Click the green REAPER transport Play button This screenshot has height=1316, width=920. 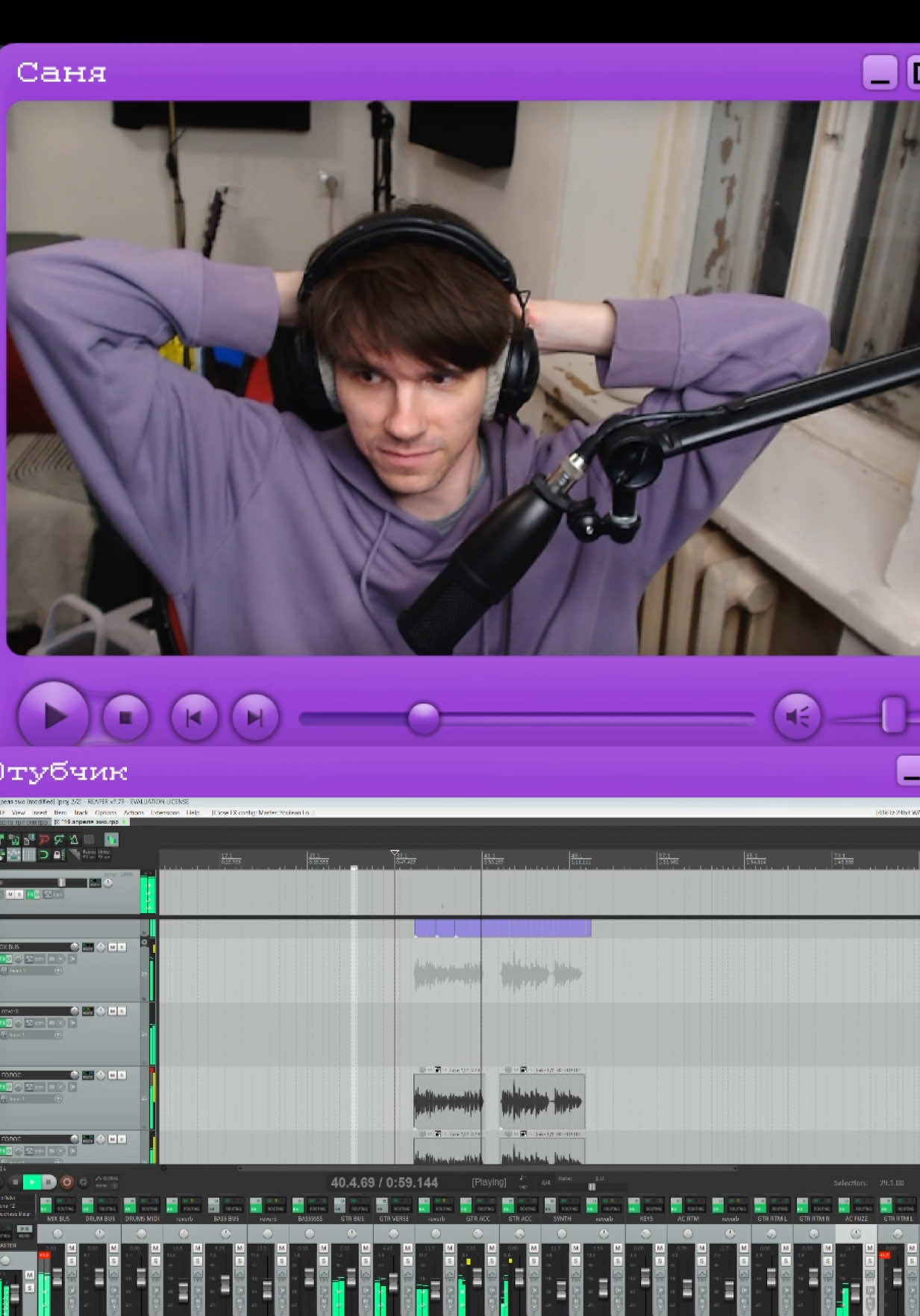[32, 1182]
